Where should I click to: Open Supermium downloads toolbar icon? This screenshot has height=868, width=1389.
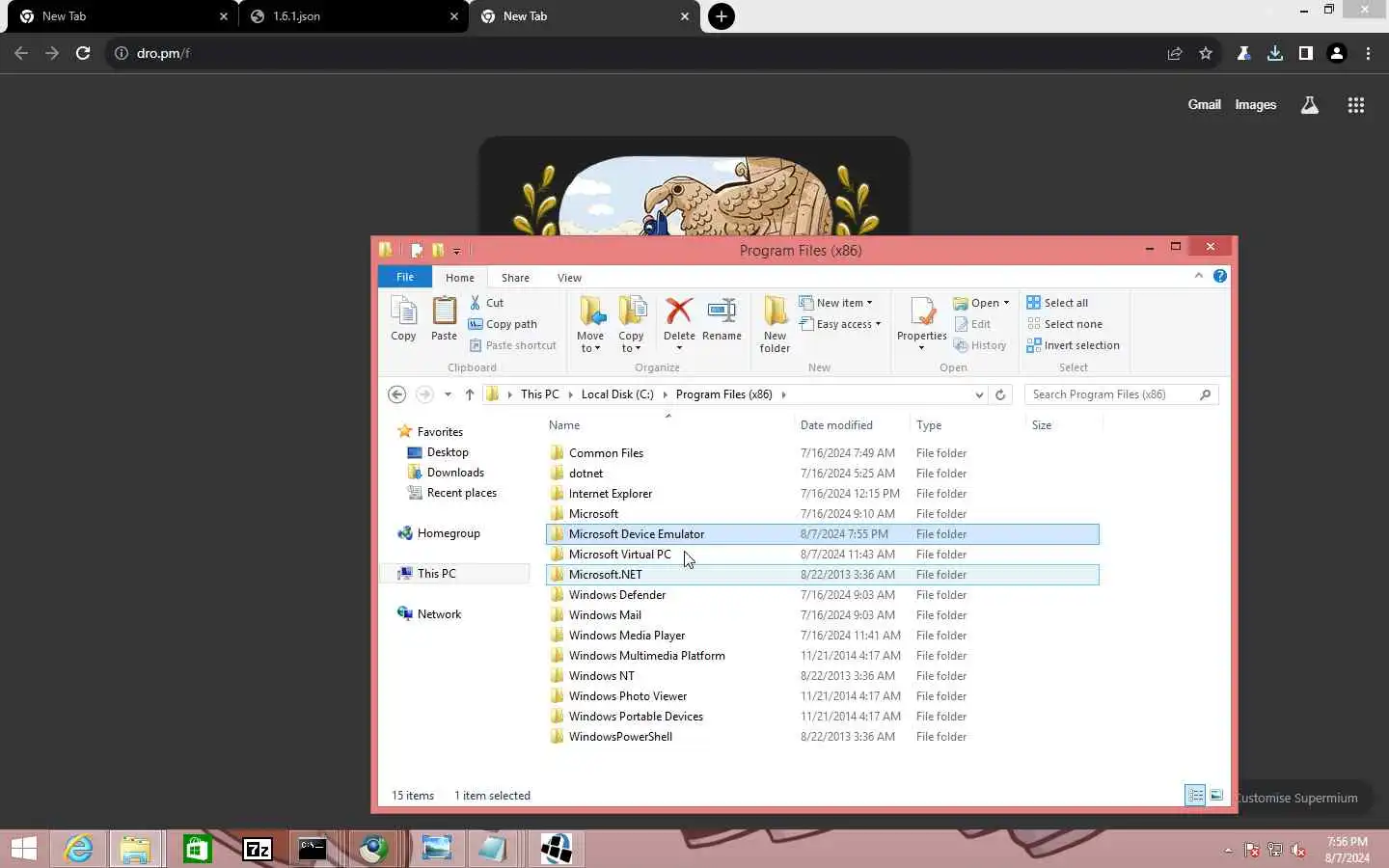click(1275, 53)
